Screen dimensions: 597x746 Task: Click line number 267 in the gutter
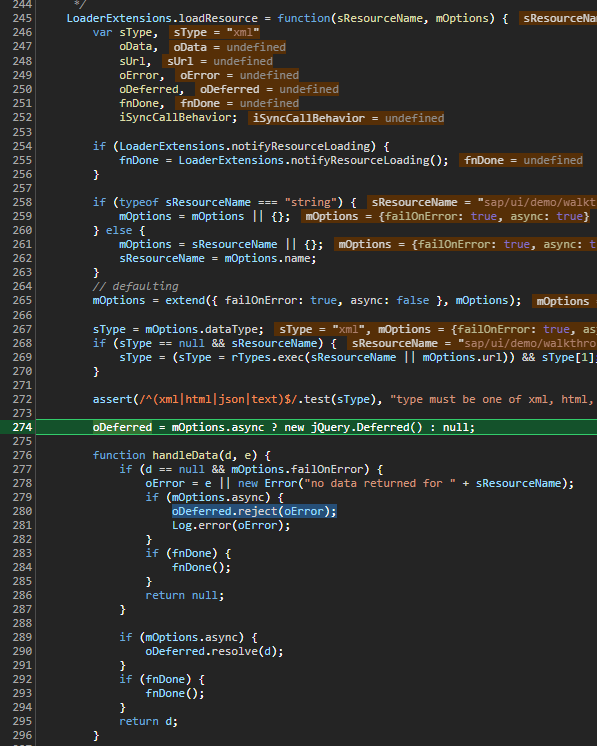(x=22, y=329)
